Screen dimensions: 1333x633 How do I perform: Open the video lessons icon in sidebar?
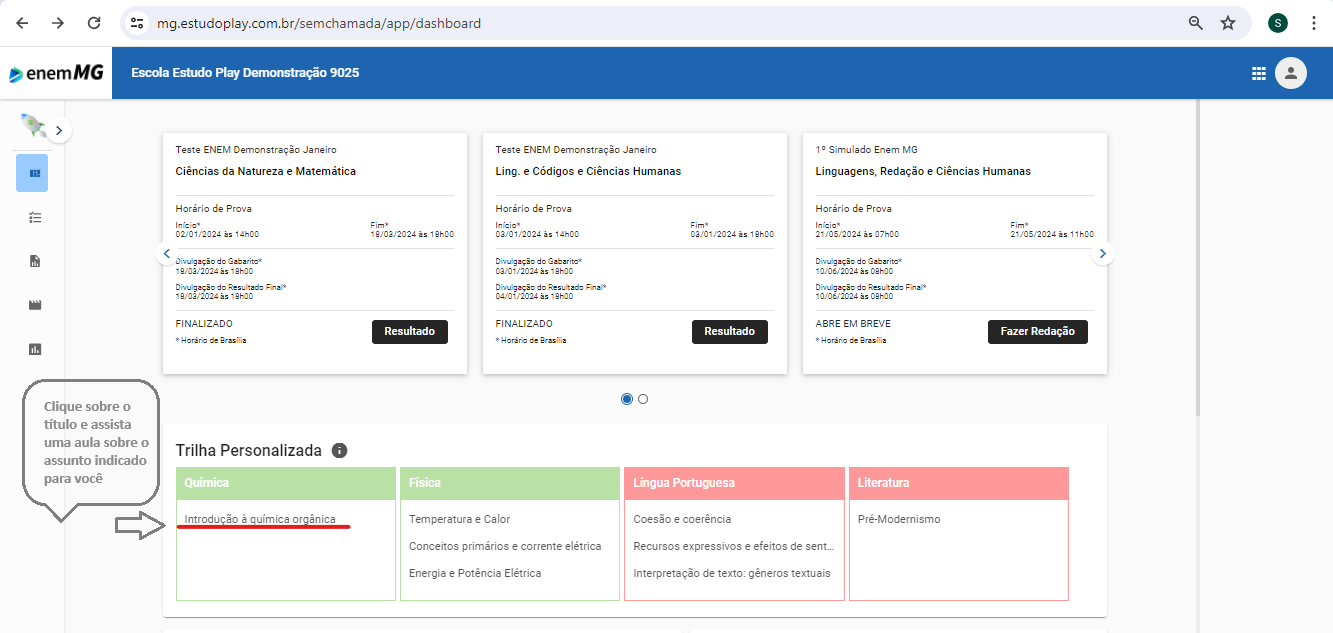point(35,305)
